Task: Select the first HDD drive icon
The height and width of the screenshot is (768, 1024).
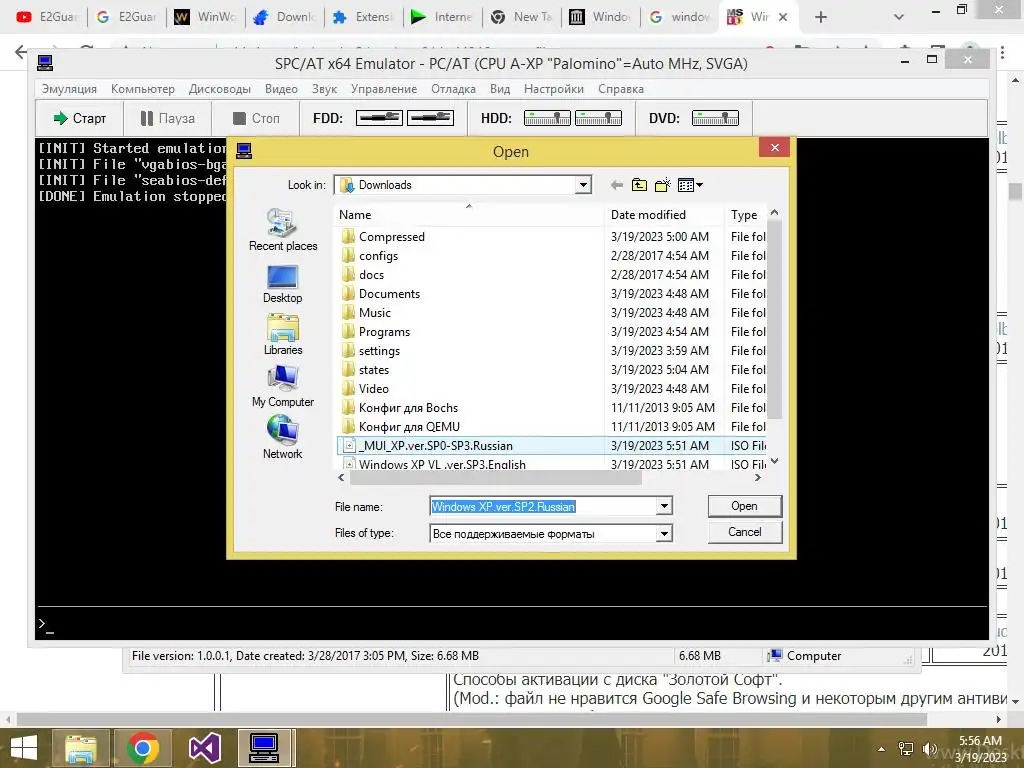Action: 547,118
